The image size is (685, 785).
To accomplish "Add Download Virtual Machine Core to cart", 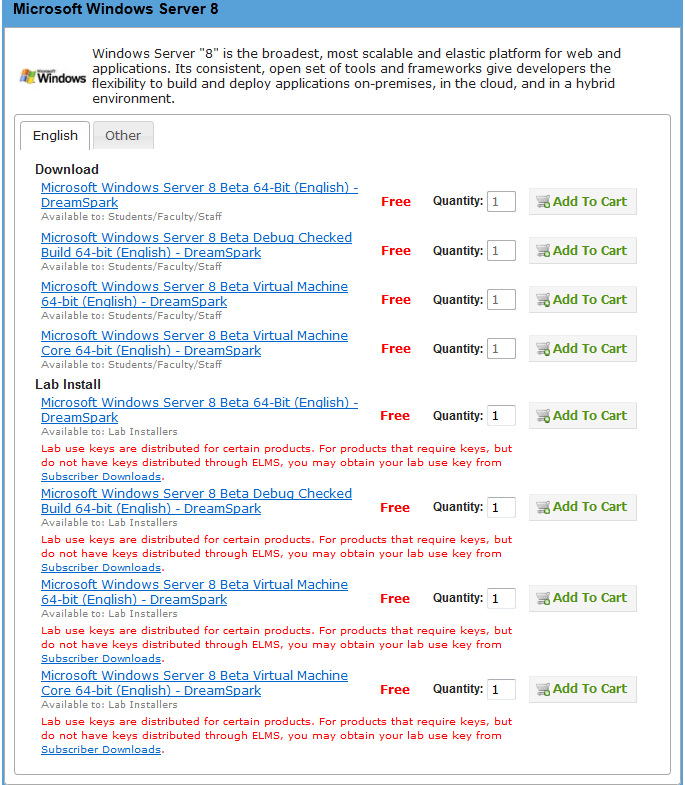I will 583,349.
